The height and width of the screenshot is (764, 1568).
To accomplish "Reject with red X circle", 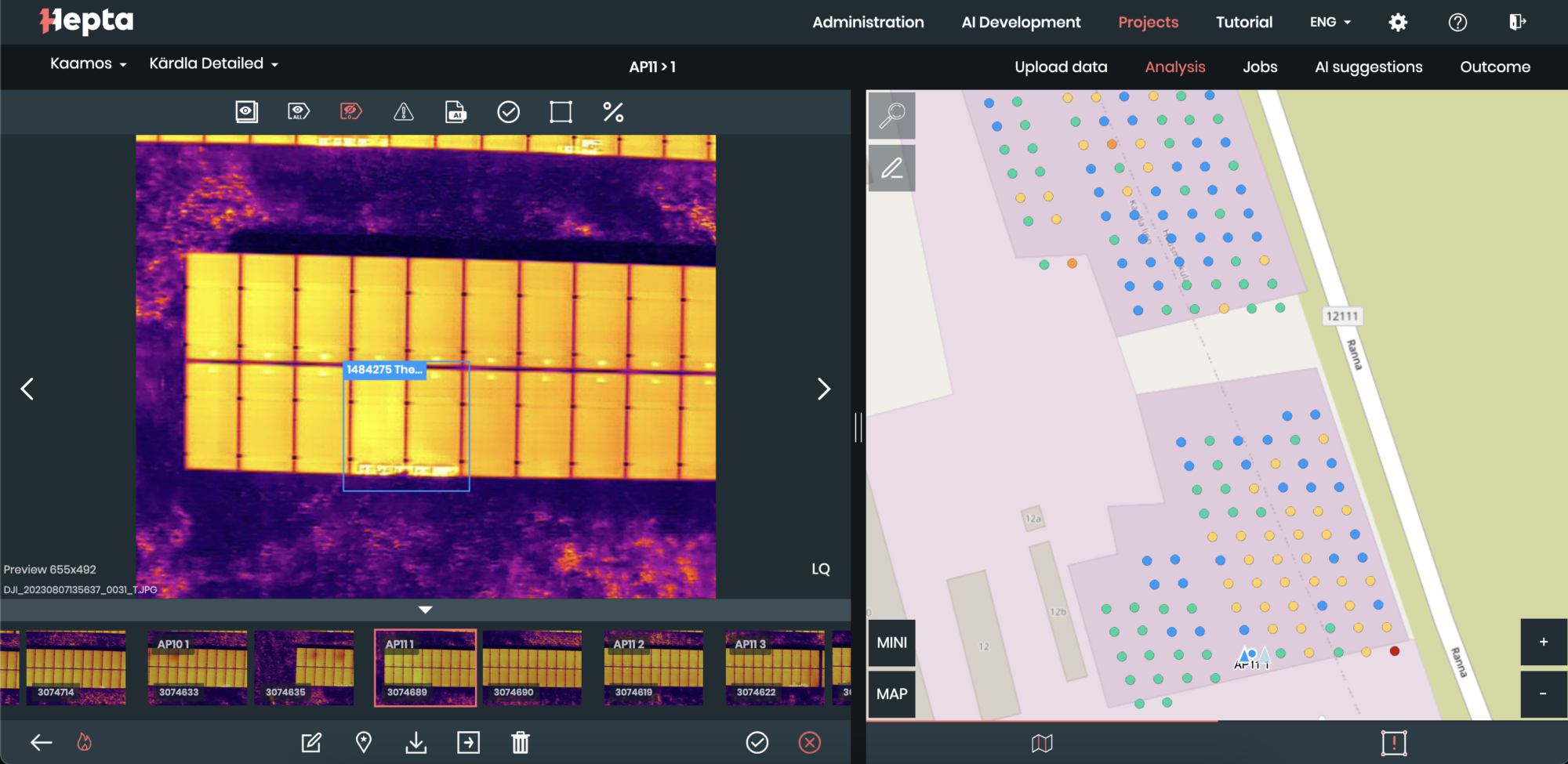I will tap(810, 742).
